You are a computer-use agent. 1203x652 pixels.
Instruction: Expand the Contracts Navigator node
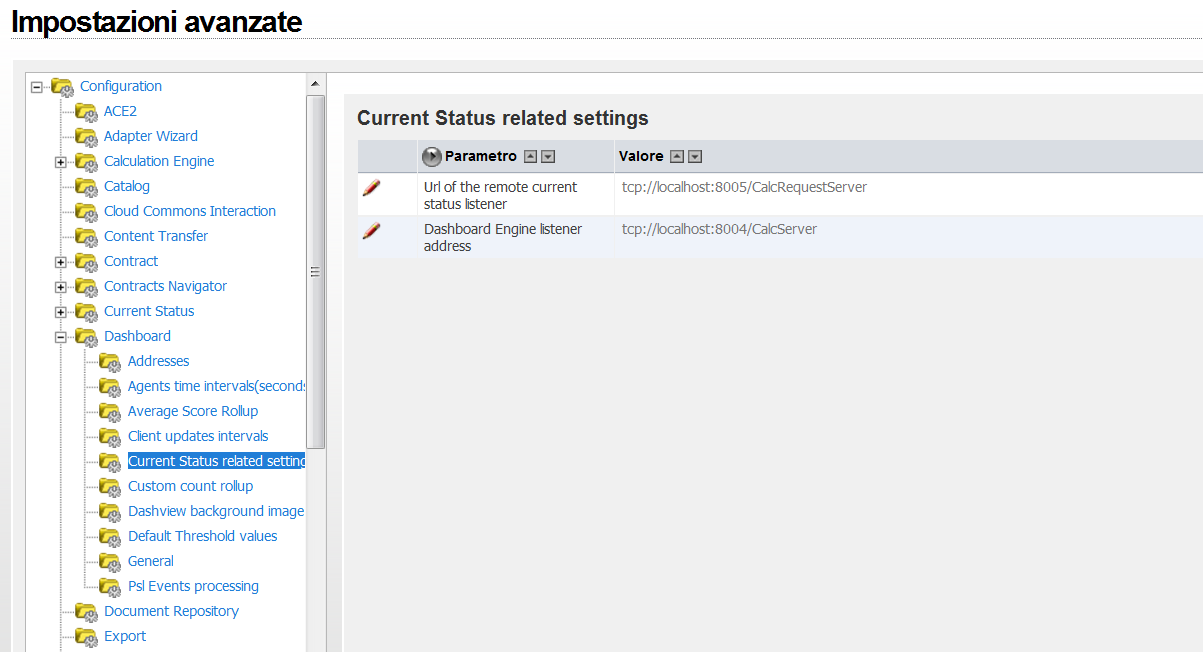click(x=61, y=287)
